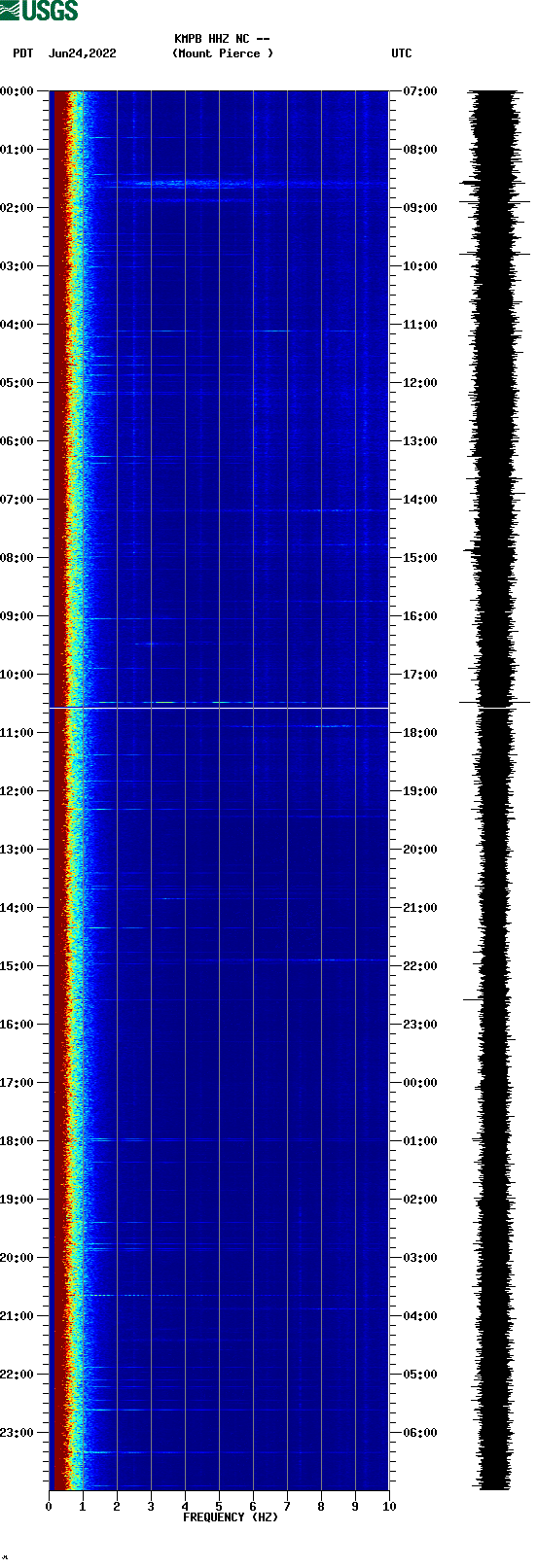Click the 10:00 PDT time tick label
The image size is (537, 1568).
click(18, 675)
